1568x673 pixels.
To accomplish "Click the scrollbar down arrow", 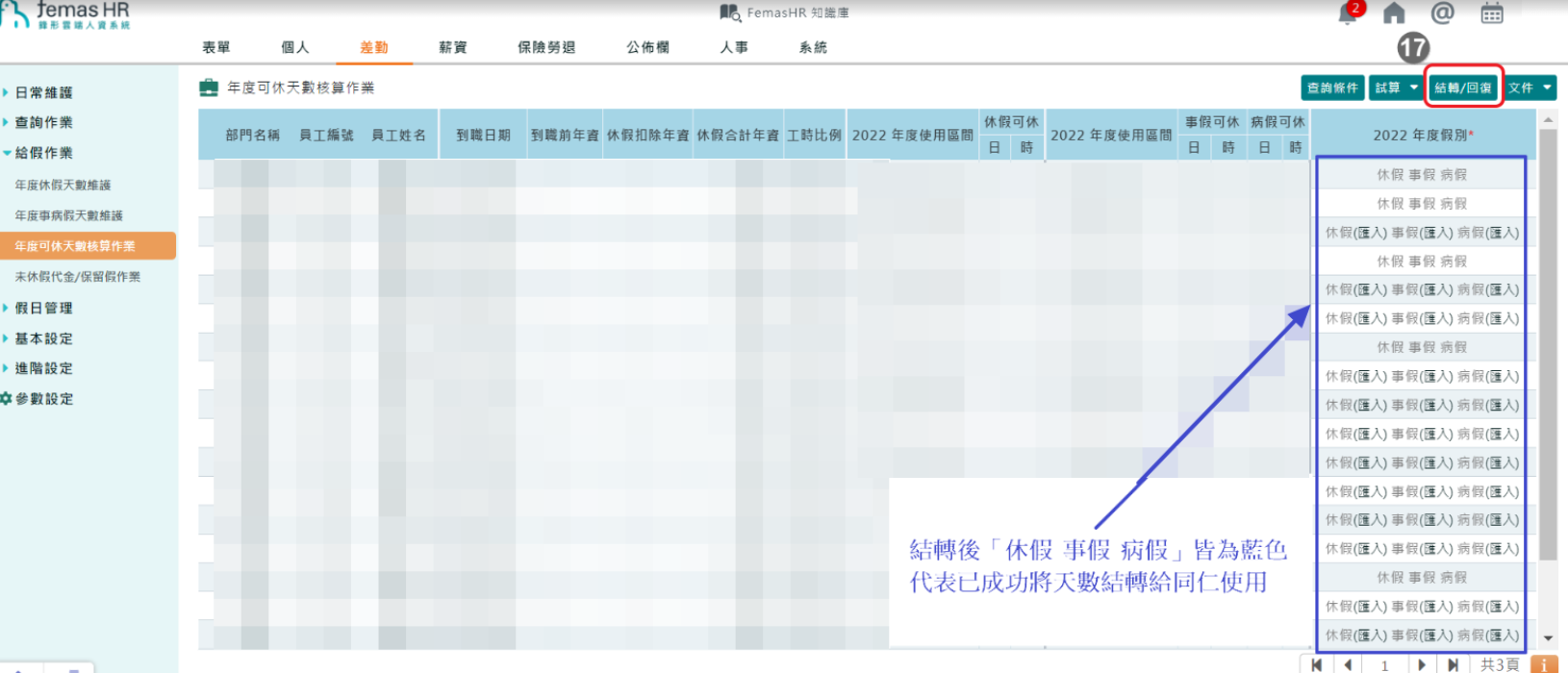I will [1548, 637].
